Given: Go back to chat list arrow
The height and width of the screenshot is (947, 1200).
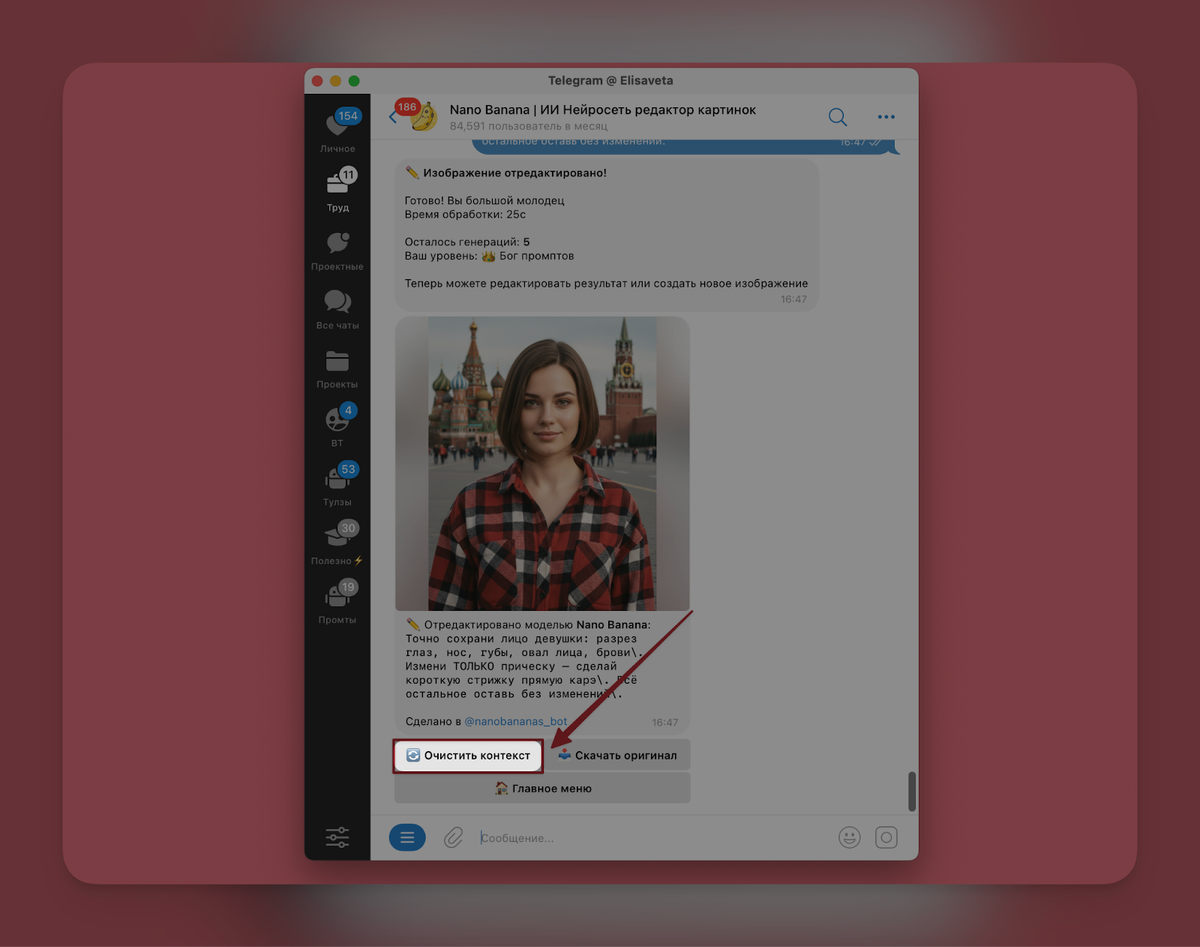Looking at the screenshot, I should pyautogui.click(x=392, y=117).
